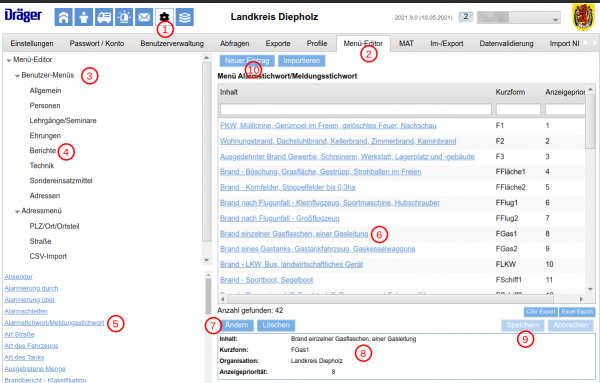Click the Inhalt column header
Viewport: 600px width, 383px height.
(229, 92)
